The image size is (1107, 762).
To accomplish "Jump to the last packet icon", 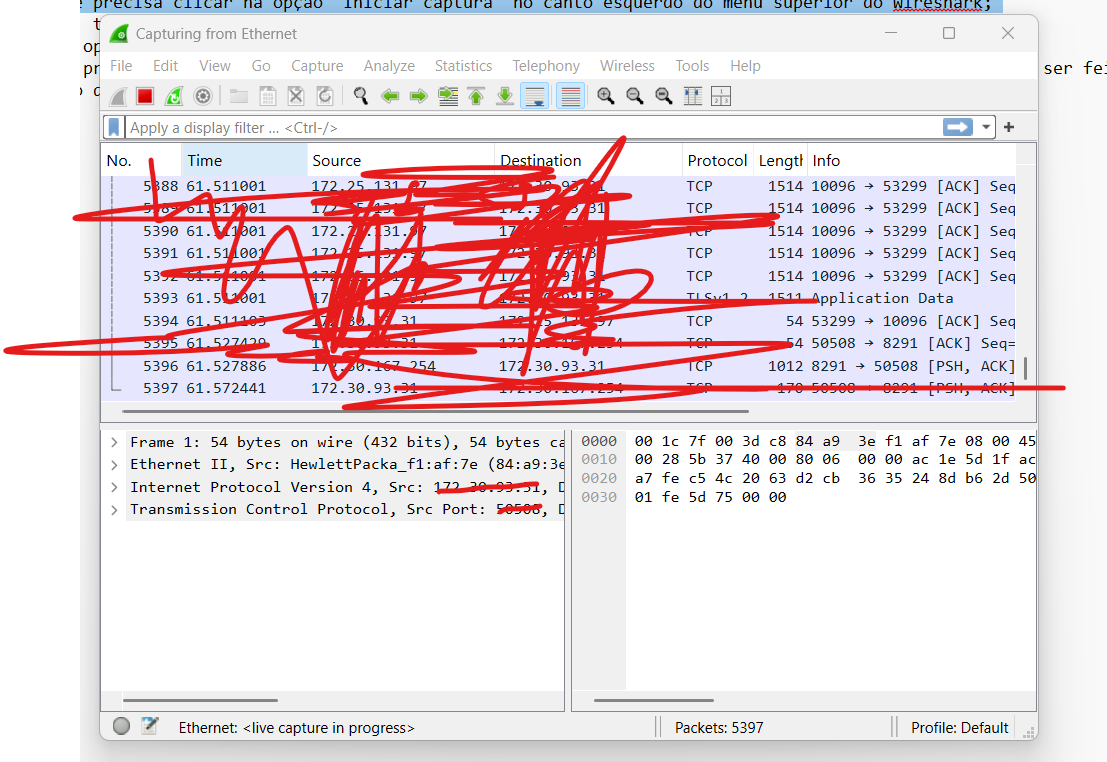I will pyautogui.click(x=505, y=96).
